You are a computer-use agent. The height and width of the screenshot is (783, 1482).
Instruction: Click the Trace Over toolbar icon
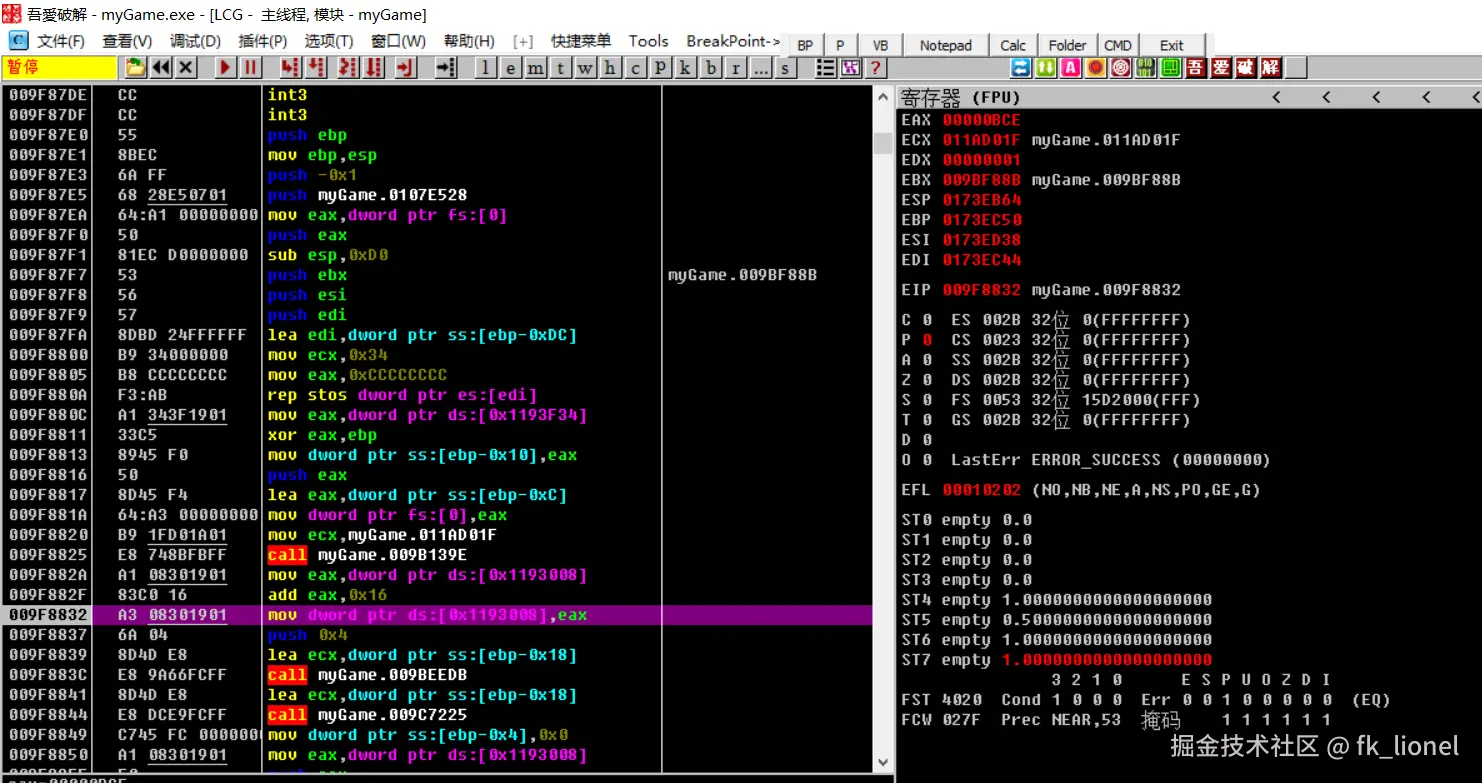coord(374,67)
